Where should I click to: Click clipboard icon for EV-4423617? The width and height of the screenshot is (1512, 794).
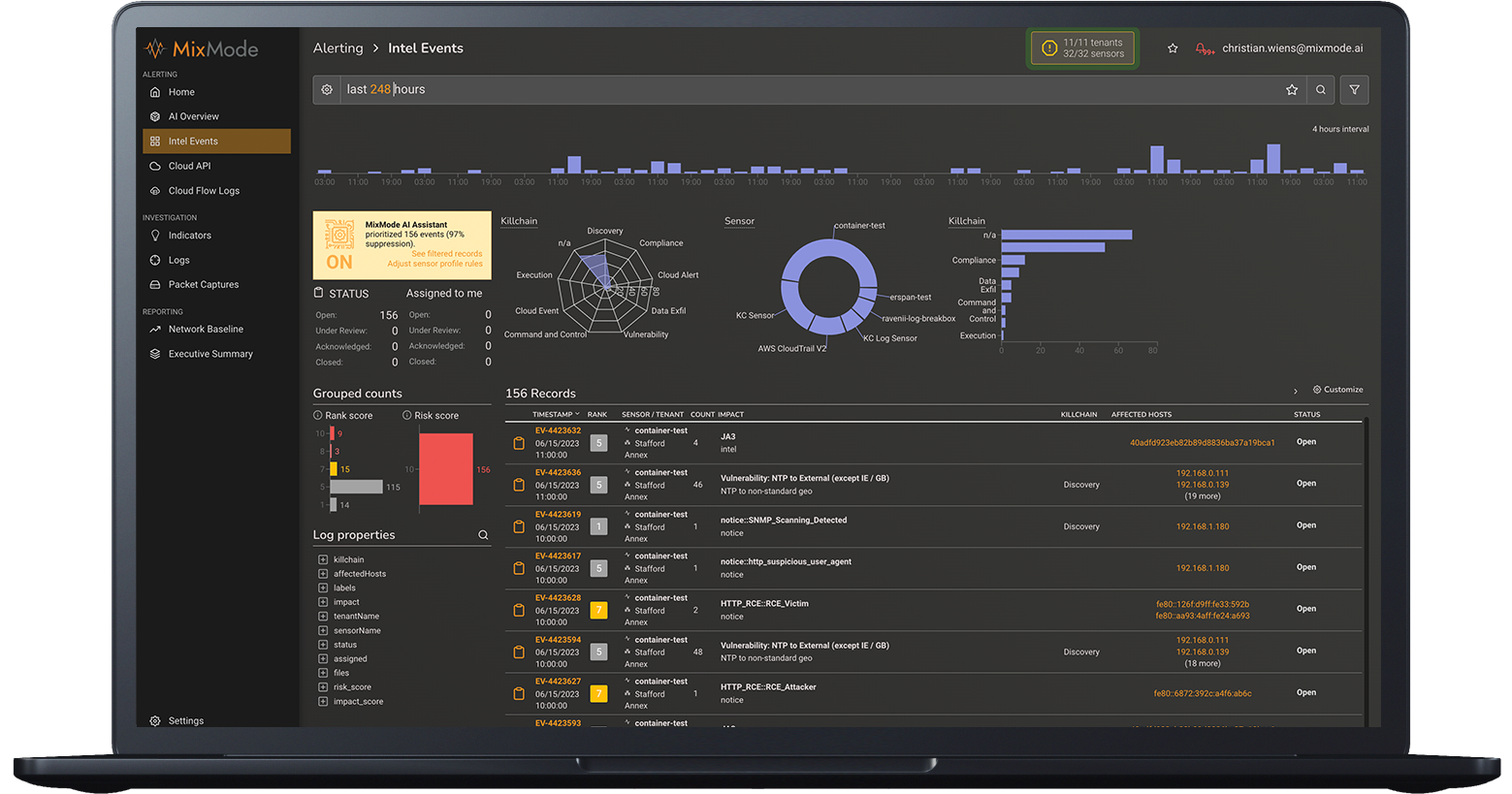point(519,568)
